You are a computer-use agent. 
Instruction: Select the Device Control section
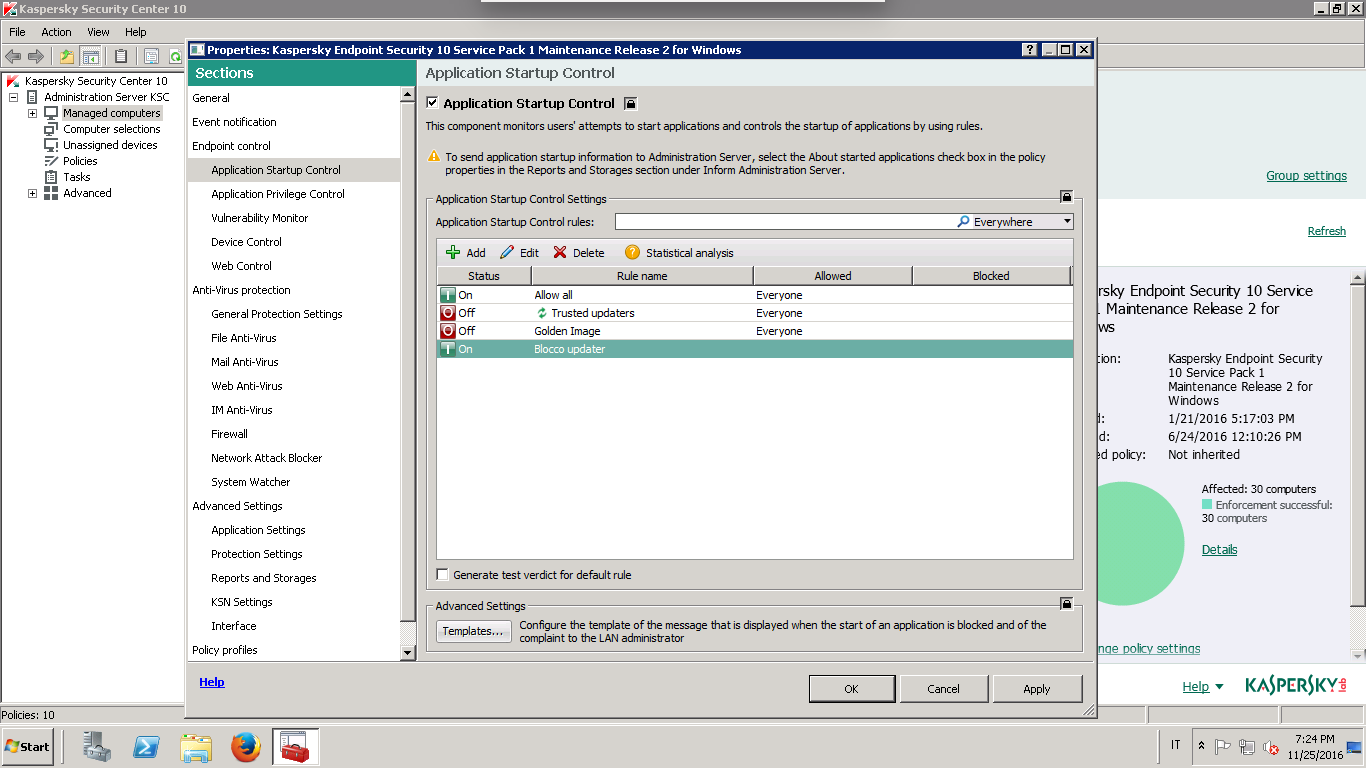(x=246, y=242)
